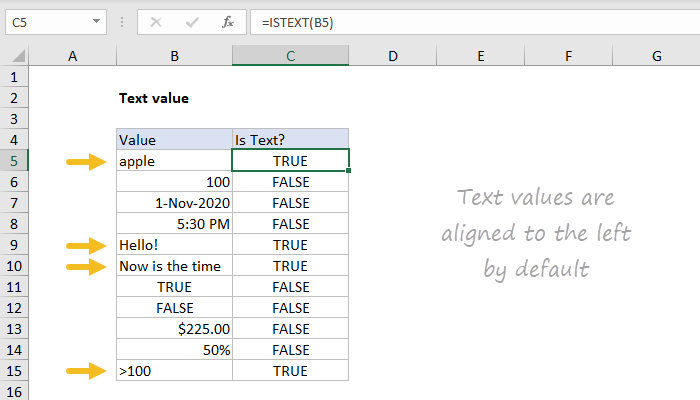700x400 pixels.
Task: Select row 15 header
Action: tap(14, 371)
